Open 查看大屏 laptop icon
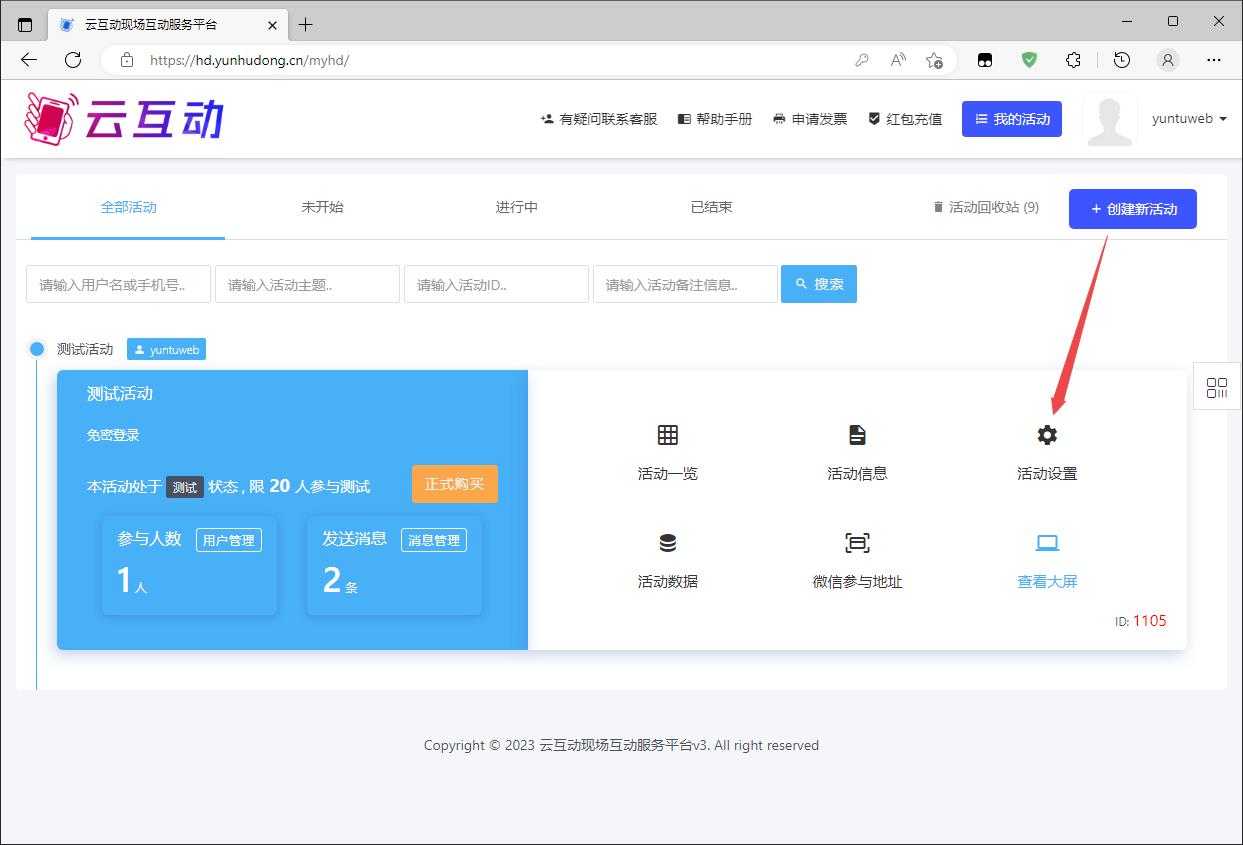 [x=1047, y=543]
